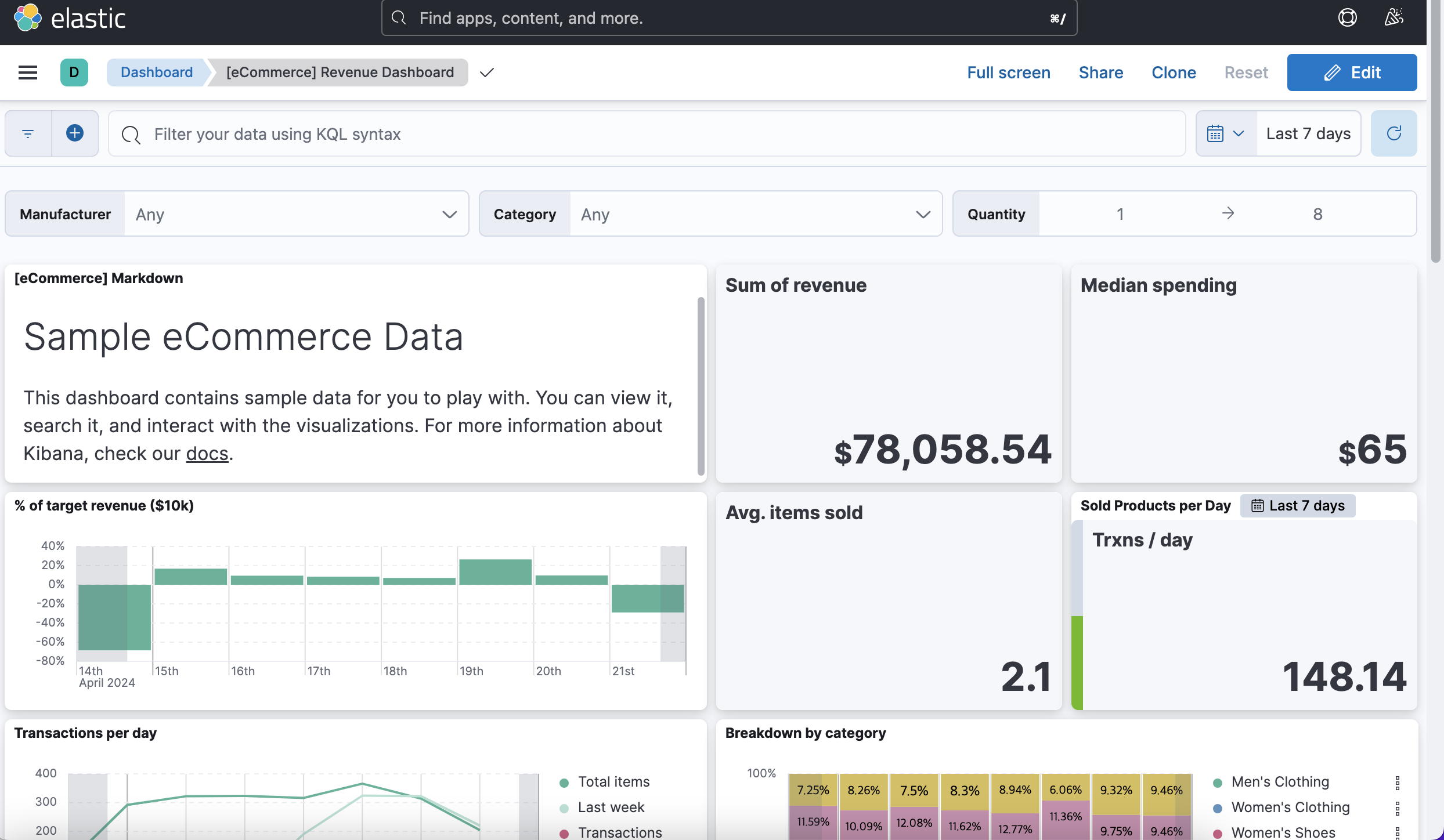Toggle Last week legend entry
The image size is (1444, 840).
tap(611, 807)
